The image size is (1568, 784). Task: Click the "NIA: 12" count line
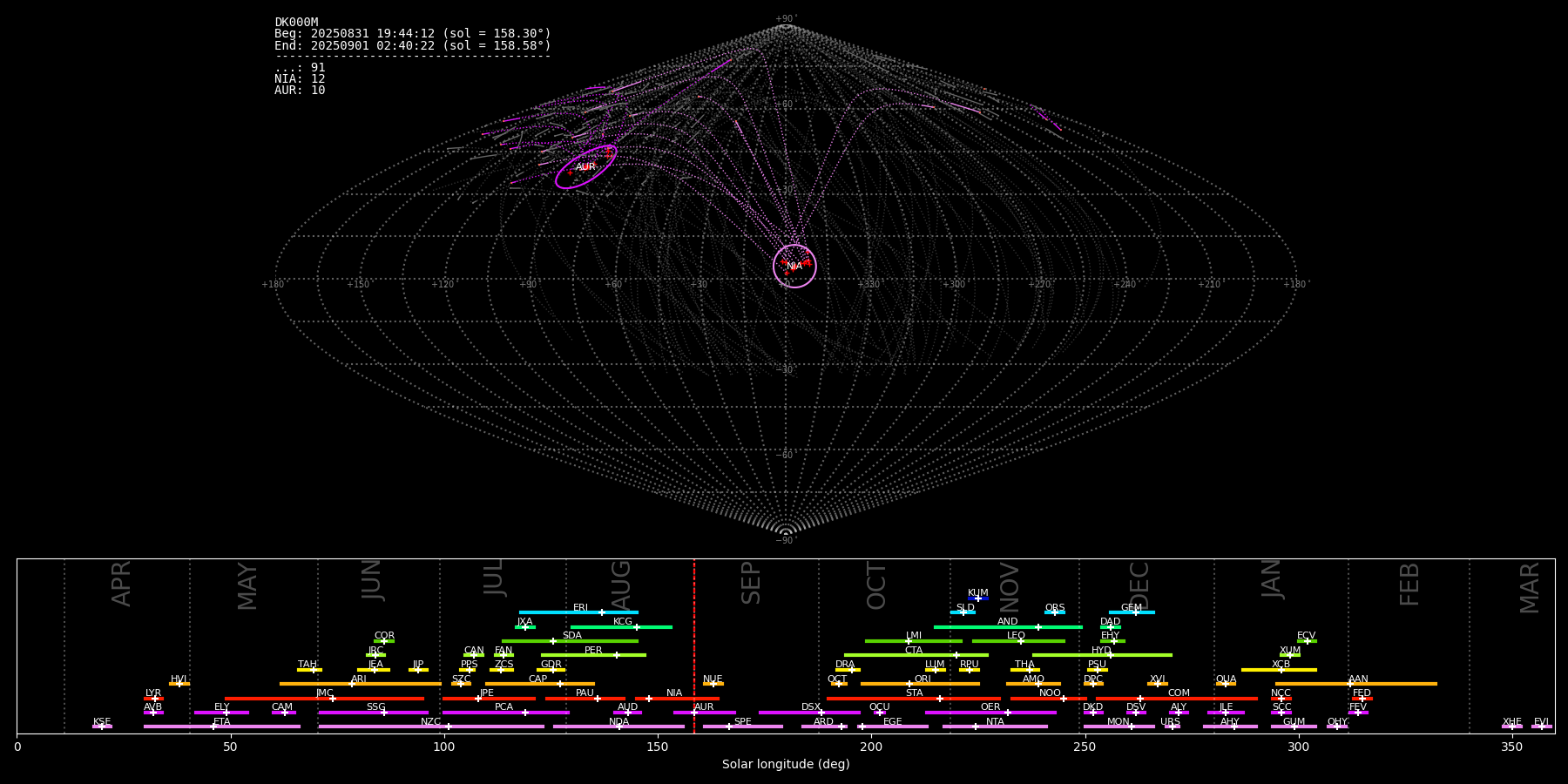point(300,79)
